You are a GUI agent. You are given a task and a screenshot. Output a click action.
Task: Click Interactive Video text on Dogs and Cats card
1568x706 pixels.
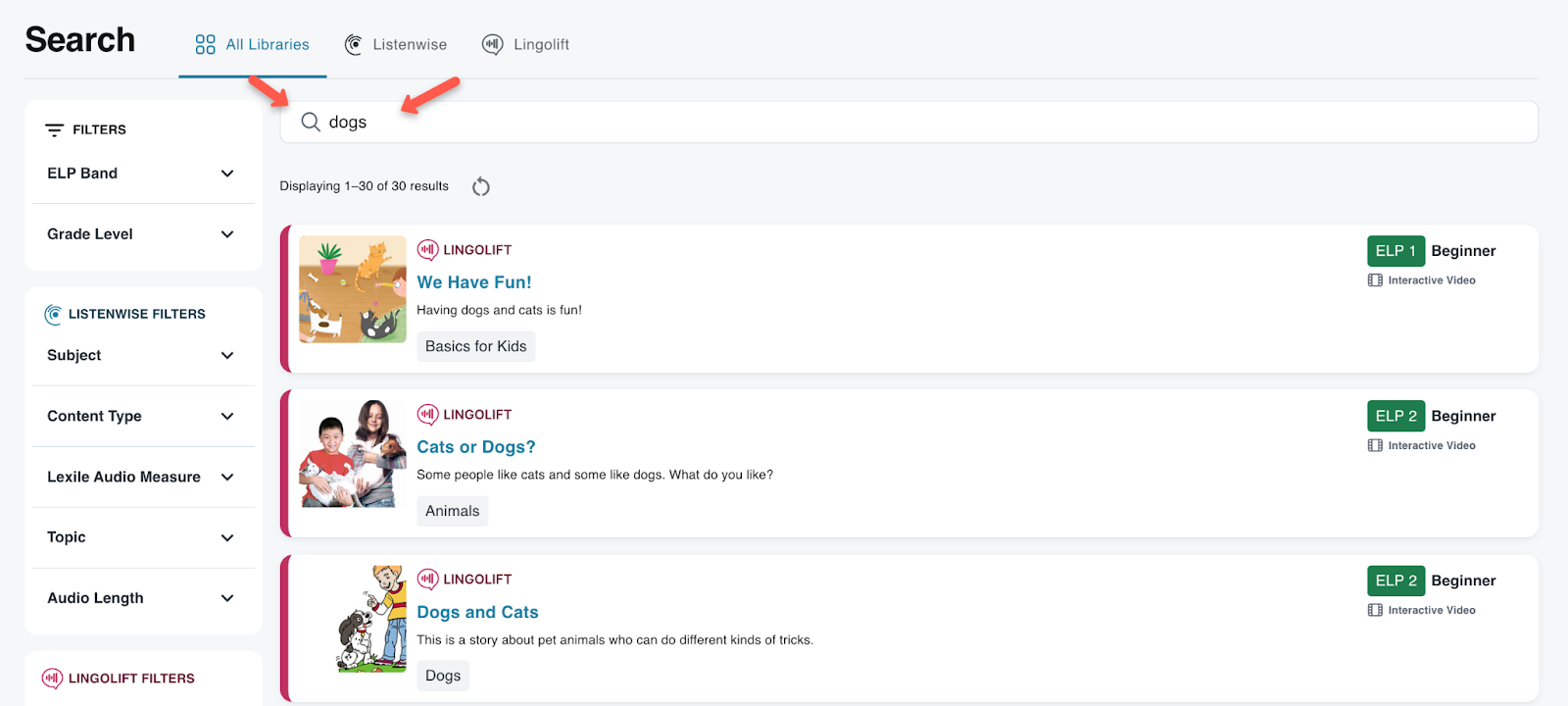pos(1432,610)
